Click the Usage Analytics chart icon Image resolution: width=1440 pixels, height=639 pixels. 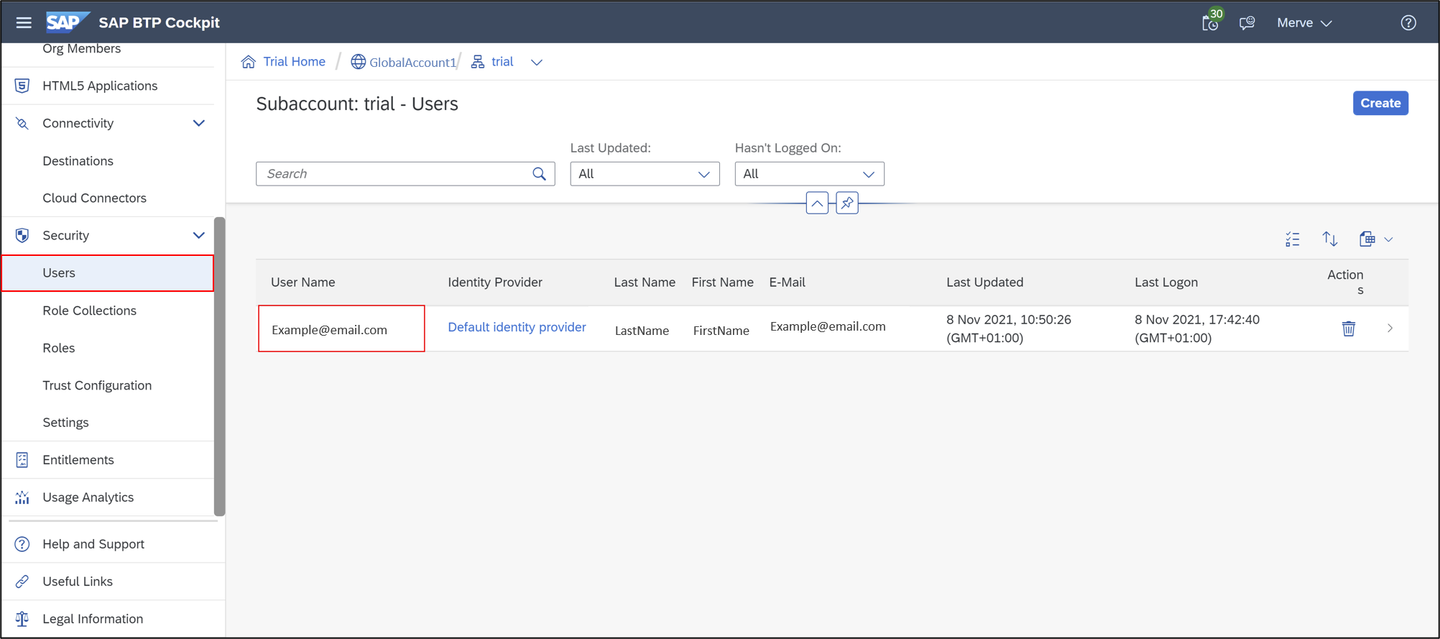point(22,497)
